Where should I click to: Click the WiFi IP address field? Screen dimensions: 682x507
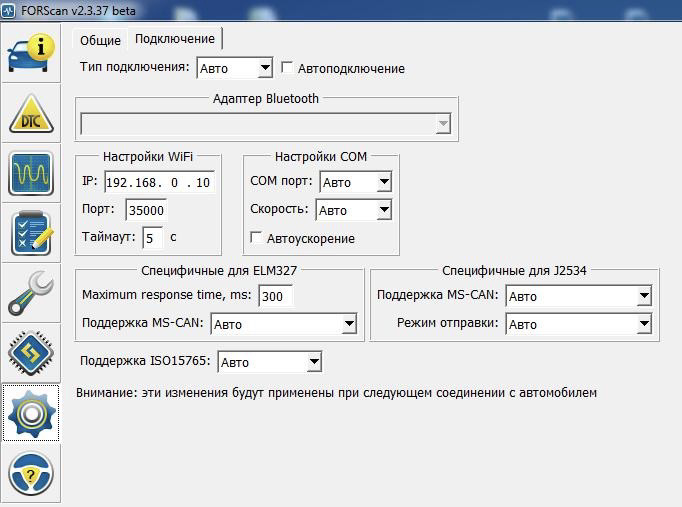(159, 182)
